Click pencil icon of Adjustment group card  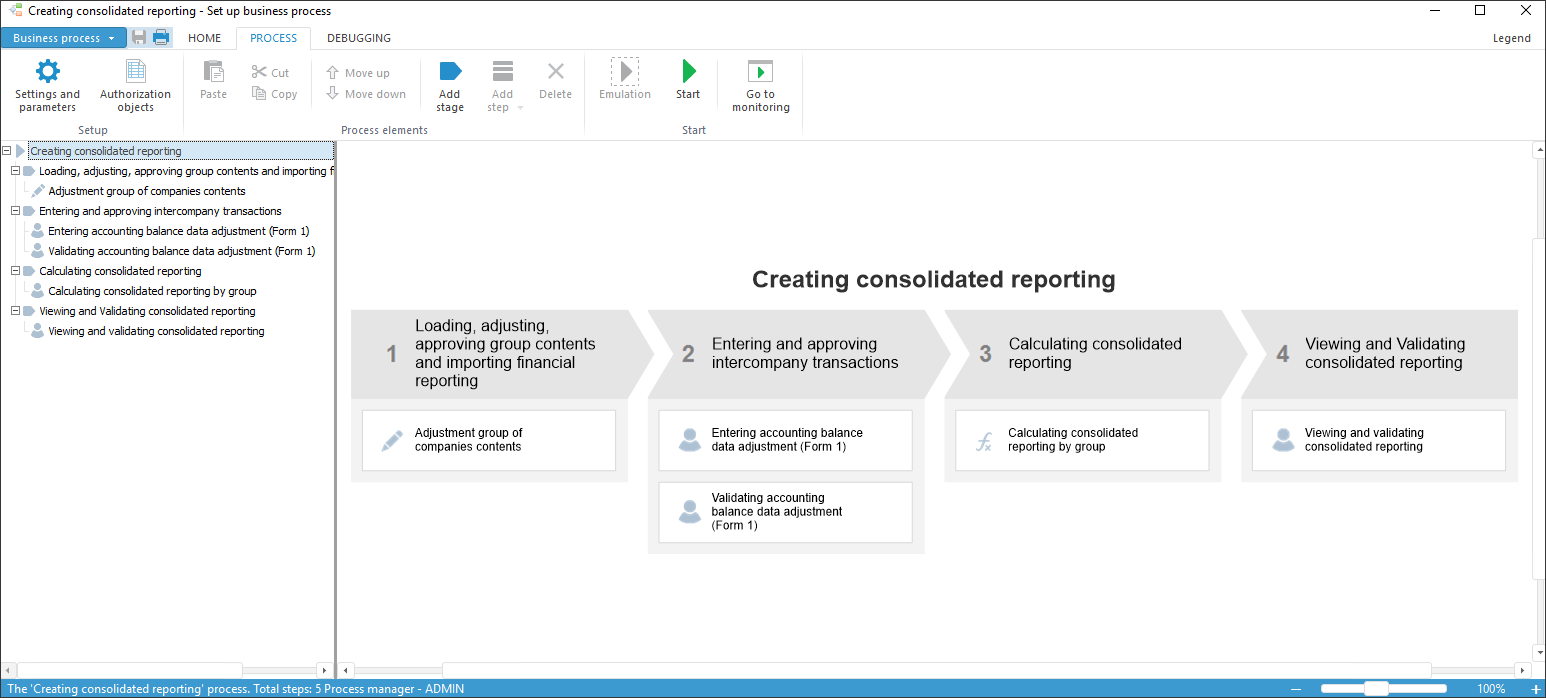tap(392, 441)
